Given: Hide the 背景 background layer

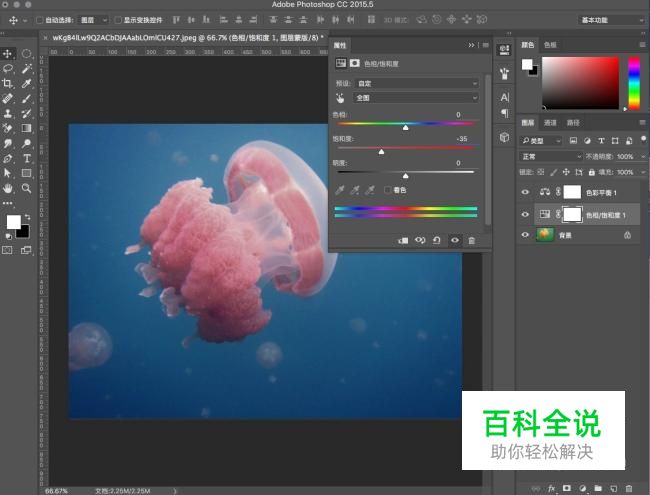Looking at the screenshot, I should (526, 235).
